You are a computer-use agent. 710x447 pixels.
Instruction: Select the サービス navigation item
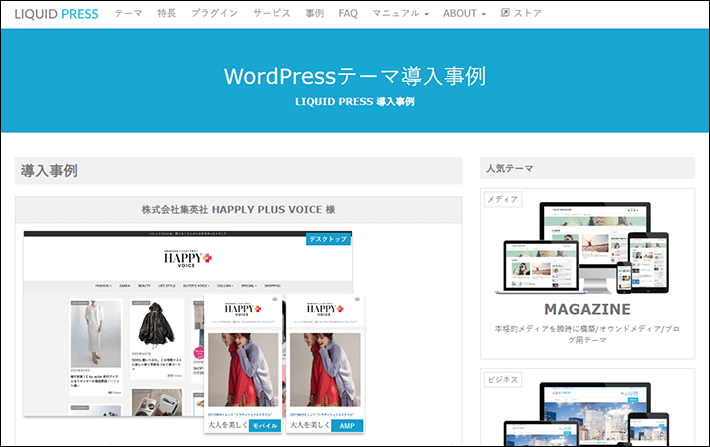pyautogui.click(x=271, y=14)
